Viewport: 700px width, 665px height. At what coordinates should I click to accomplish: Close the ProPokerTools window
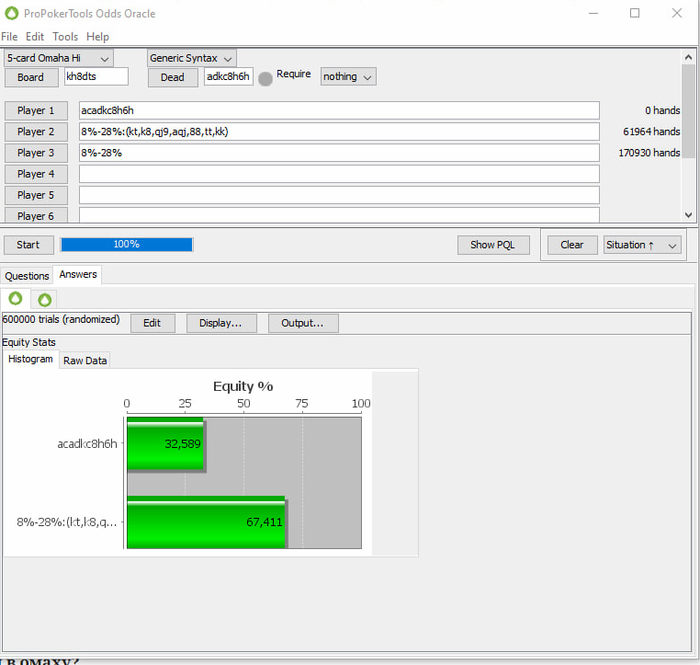(677, 13)
